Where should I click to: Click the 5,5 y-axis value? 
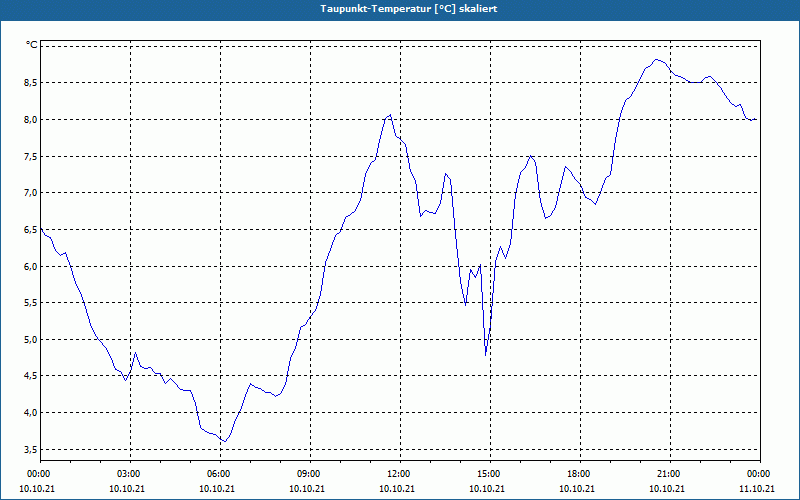[31, 303]
